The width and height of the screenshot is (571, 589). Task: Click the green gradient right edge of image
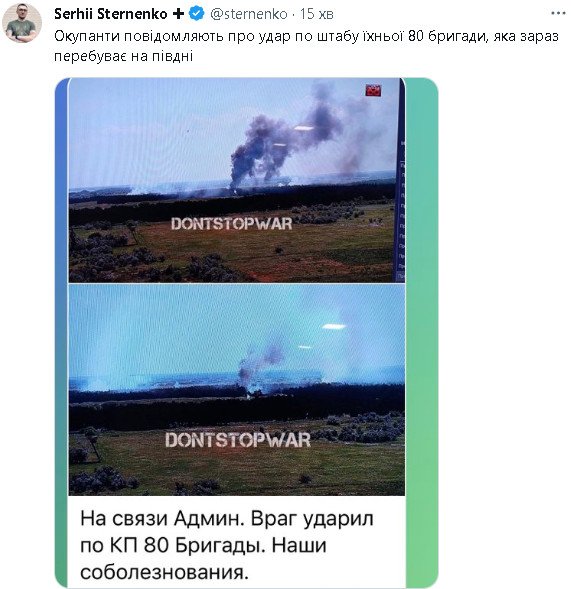[x=422, y=333]
